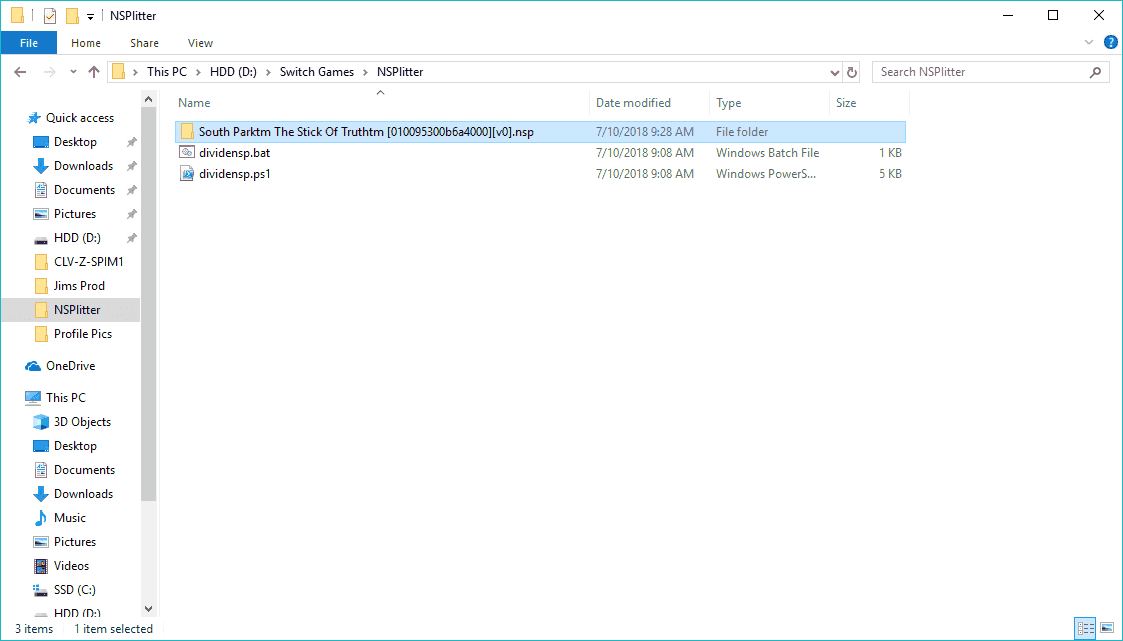This screenshot has height=641, width=1123.
Task: Click NSPlitter breadcrumb in address bar
Action: [400, 72]
